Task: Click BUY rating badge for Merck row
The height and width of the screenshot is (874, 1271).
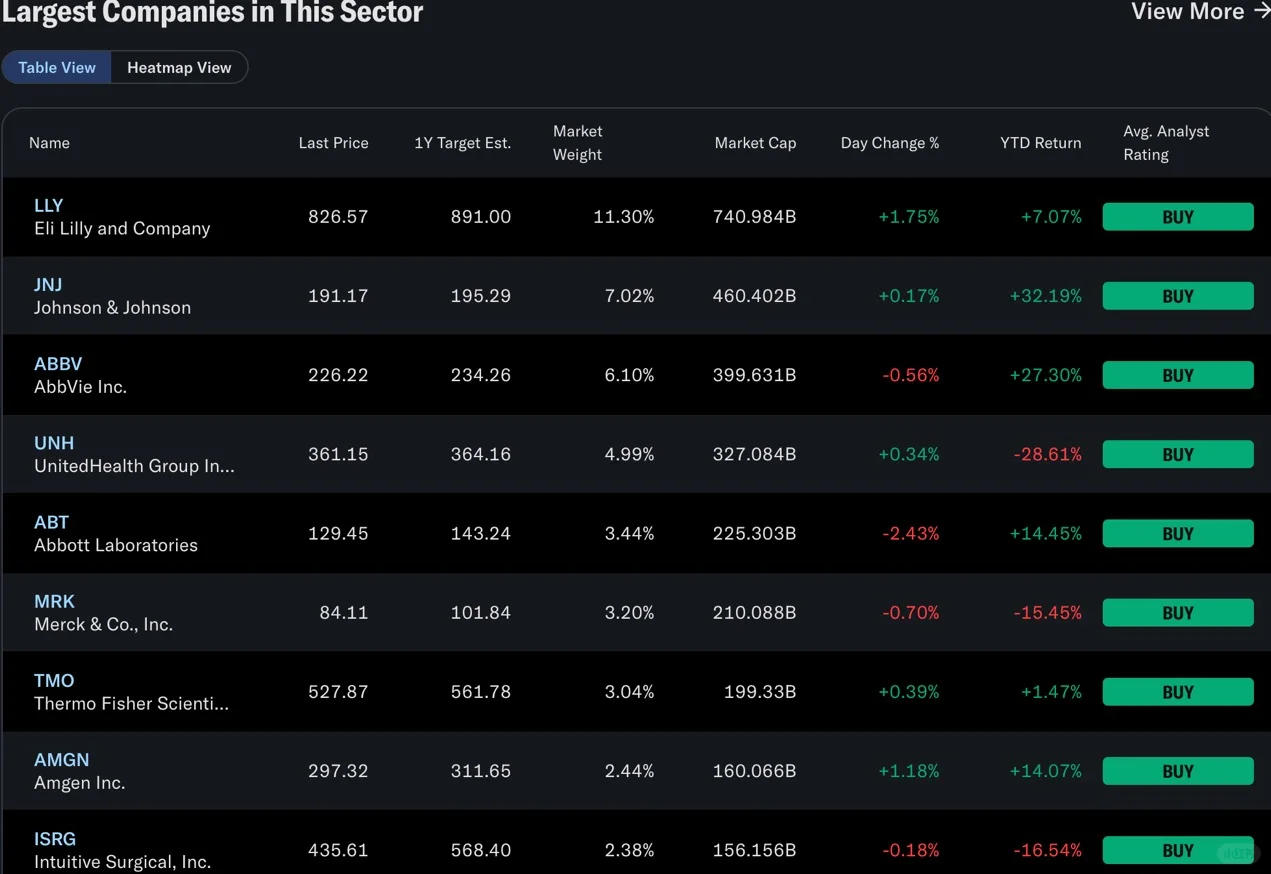Action: coord(1178,613)
